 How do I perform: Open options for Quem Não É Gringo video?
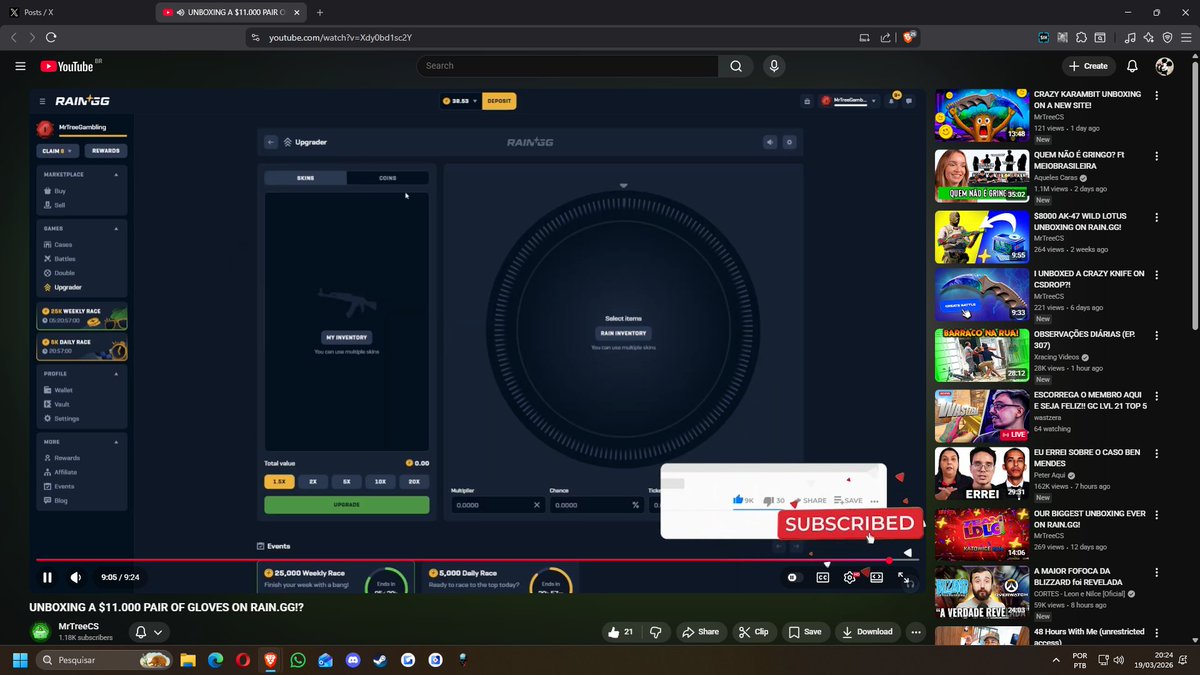pyautogui.click(x=1157, y=156)
